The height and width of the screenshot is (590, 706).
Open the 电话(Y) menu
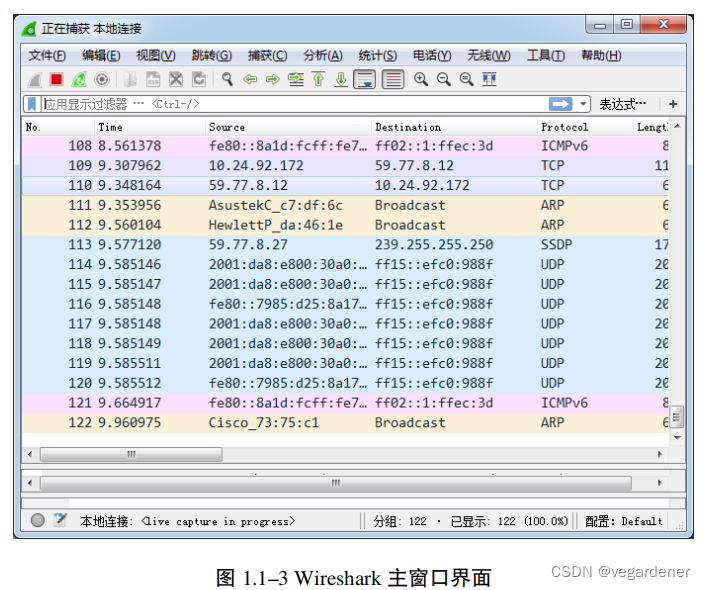(432, 55)
